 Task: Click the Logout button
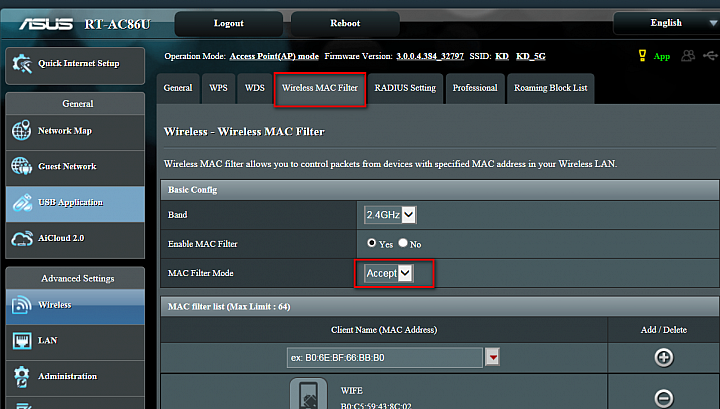coord(229,23)
